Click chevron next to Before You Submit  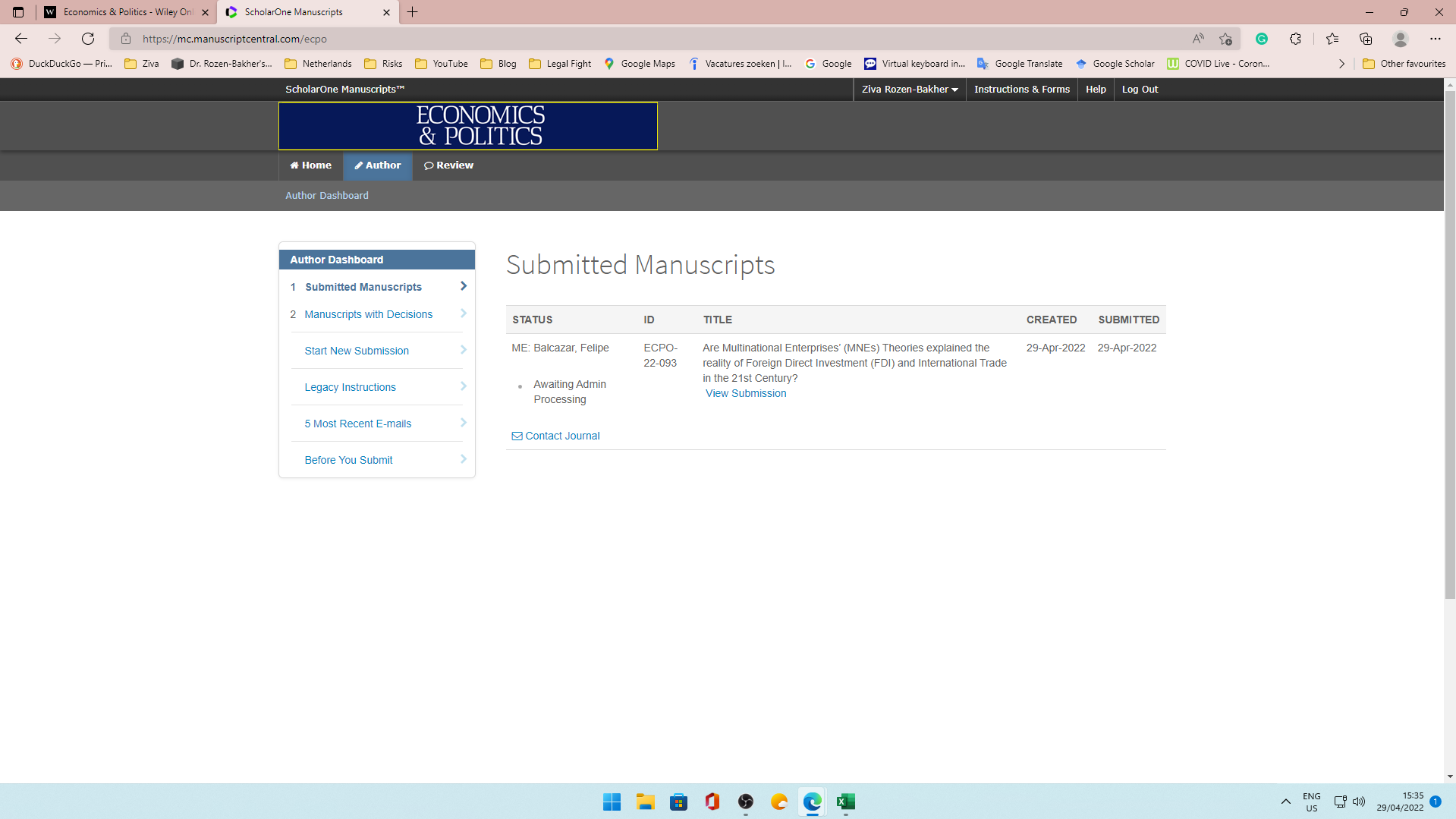point(463,459)
